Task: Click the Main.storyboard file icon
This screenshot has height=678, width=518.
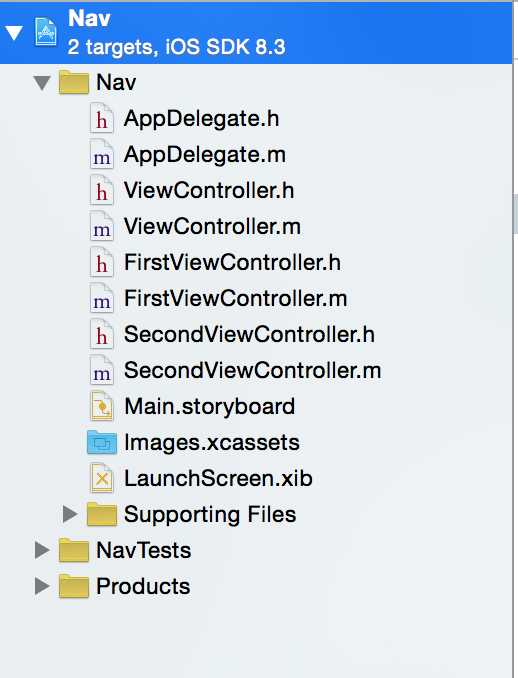Action: pyautogui.click(x=102, y=406)
